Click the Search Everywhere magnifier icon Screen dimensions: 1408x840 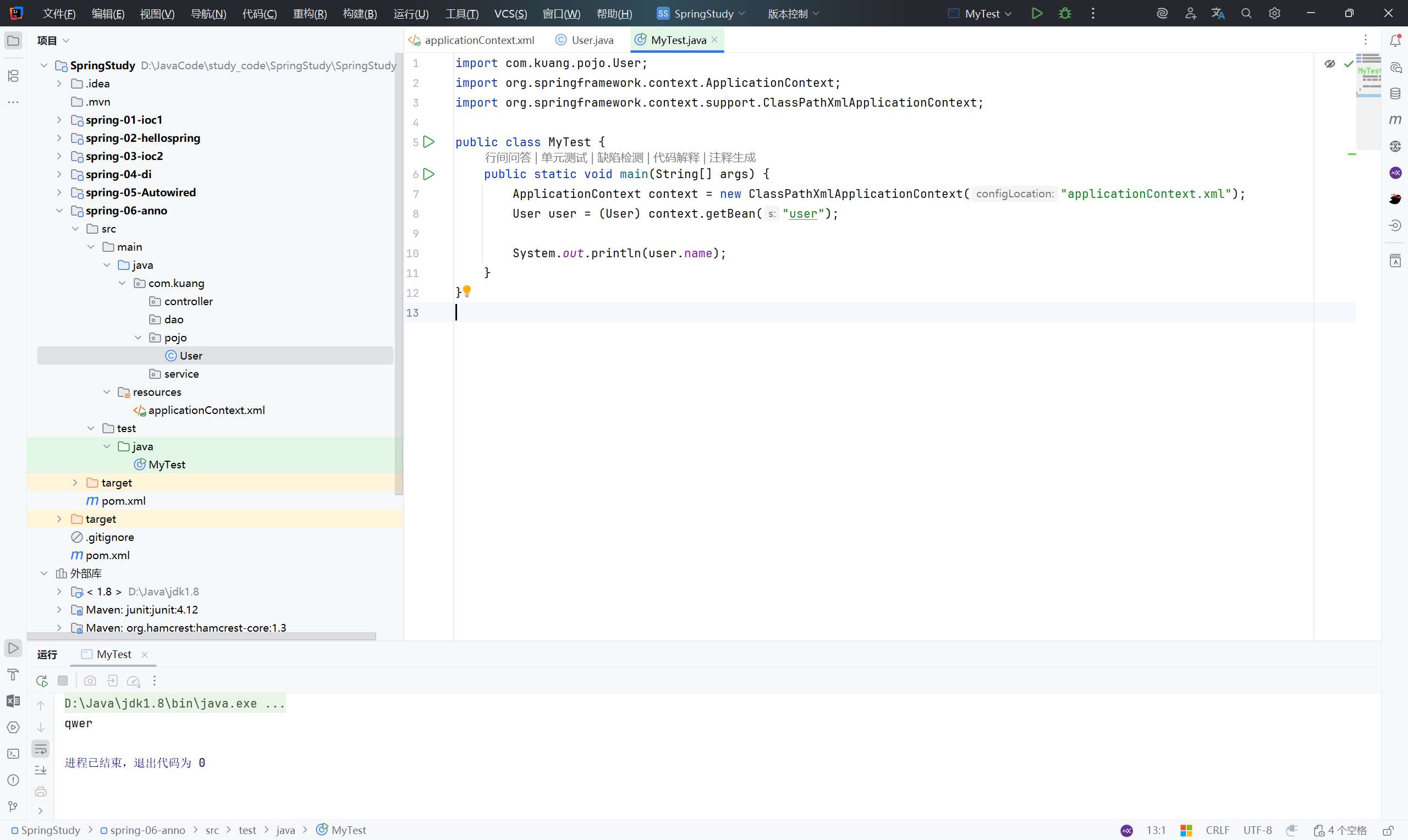[1246, 14]
